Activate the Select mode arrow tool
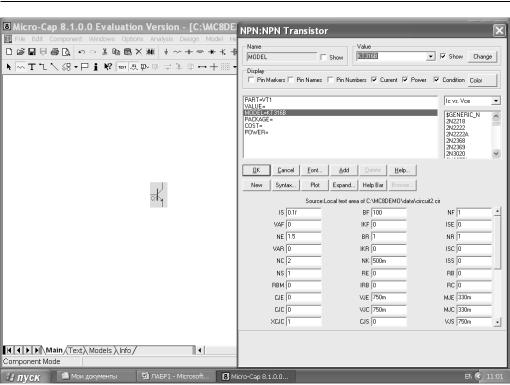The width and height of the screenshot is (510, 385). pos(9,67)
